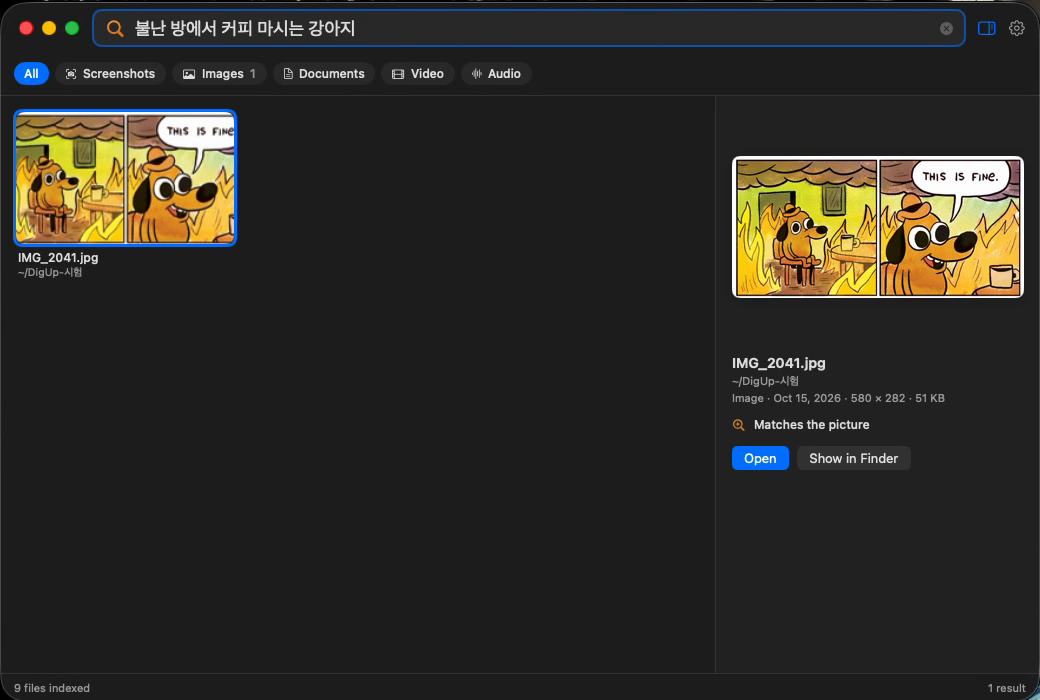The image size is (1040, 700).
Task: Click the 'Matches the picture' label
Action: click(811, 425)
